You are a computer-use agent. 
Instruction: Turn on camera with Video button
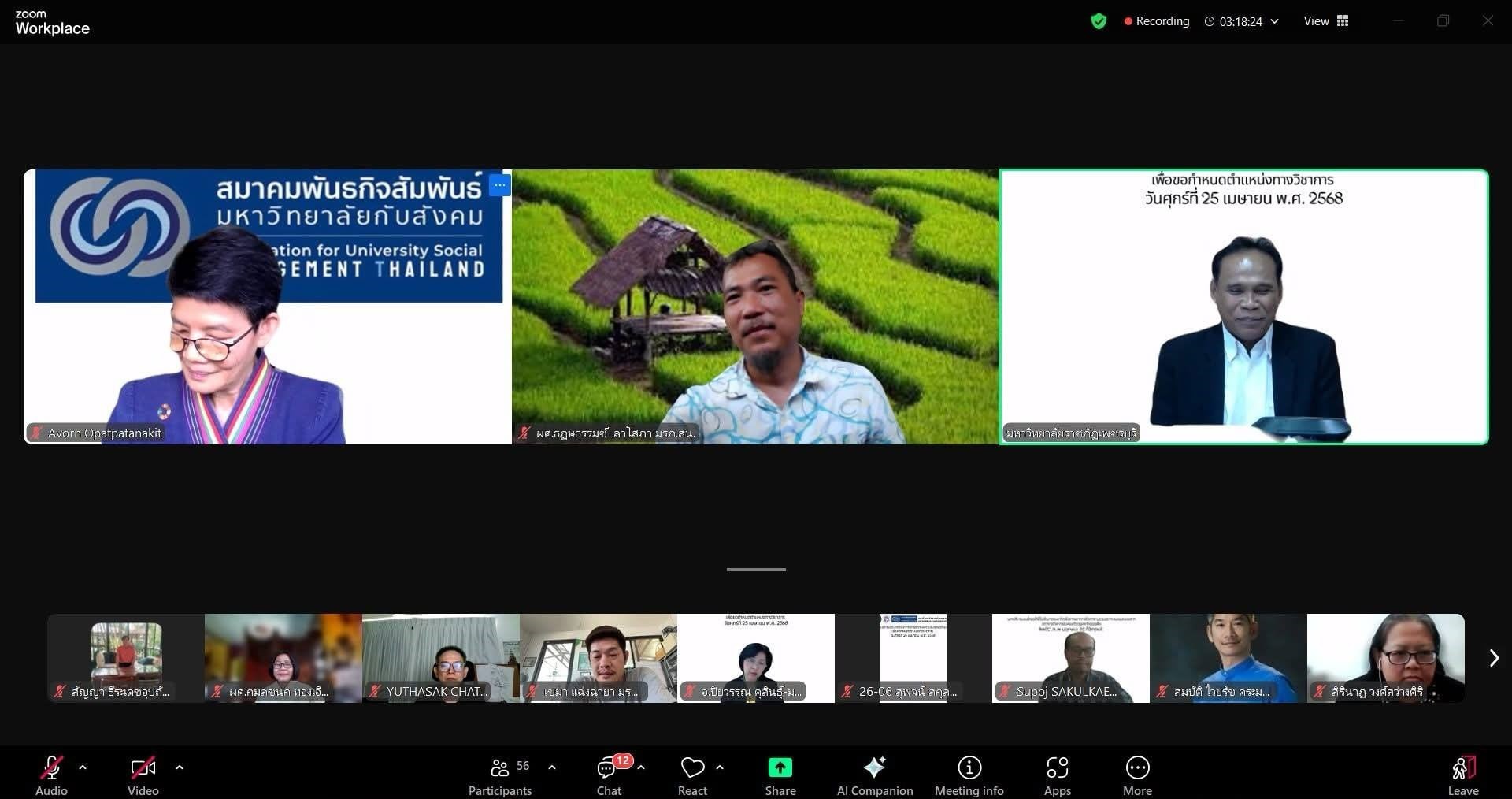143,775
